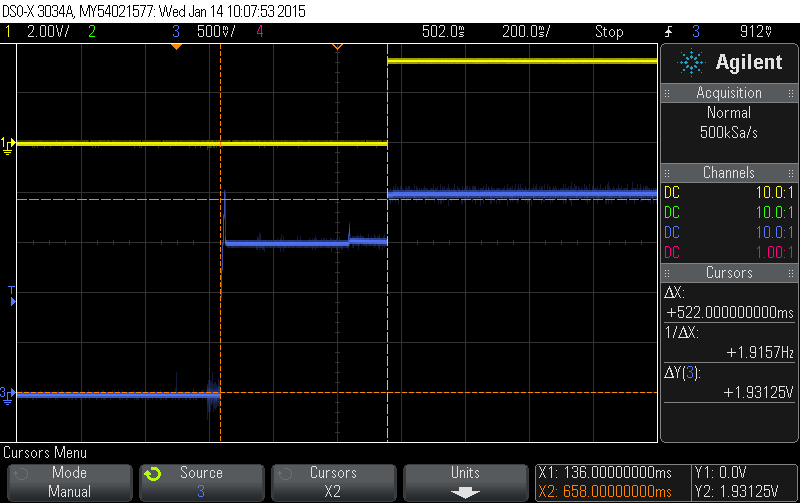Select the cursor Source 3 softkey
This screenshot has width=800, height=503.
[x=202, y=482]
